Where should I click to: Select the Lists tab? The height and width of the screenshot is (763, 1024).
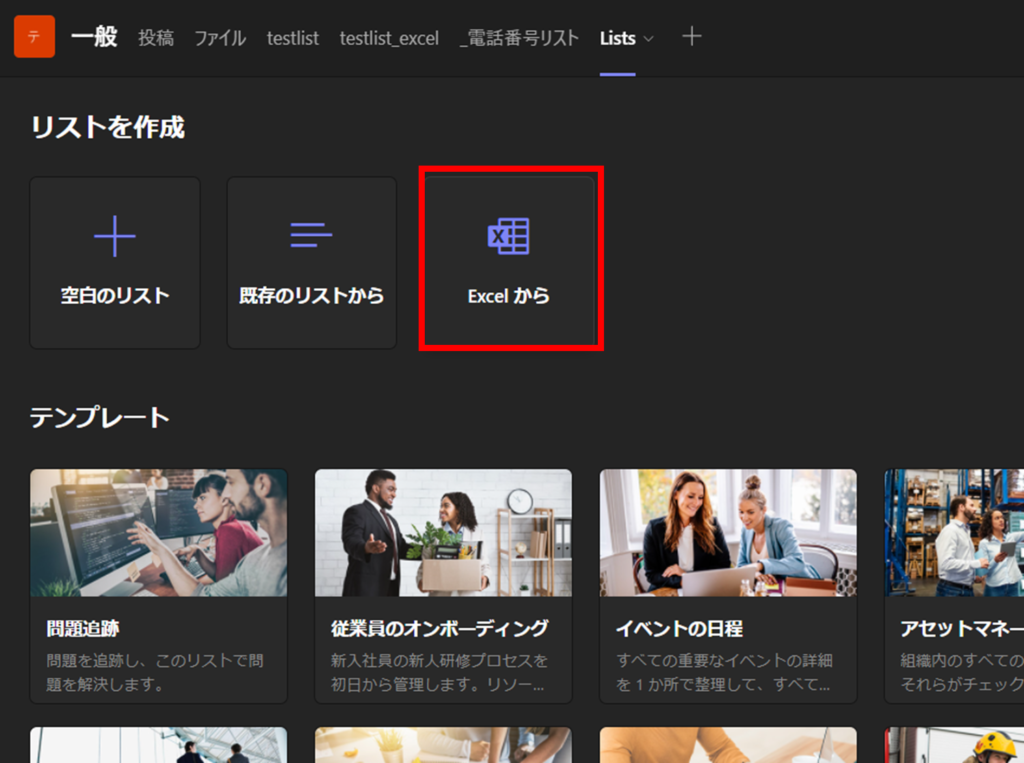618,38
